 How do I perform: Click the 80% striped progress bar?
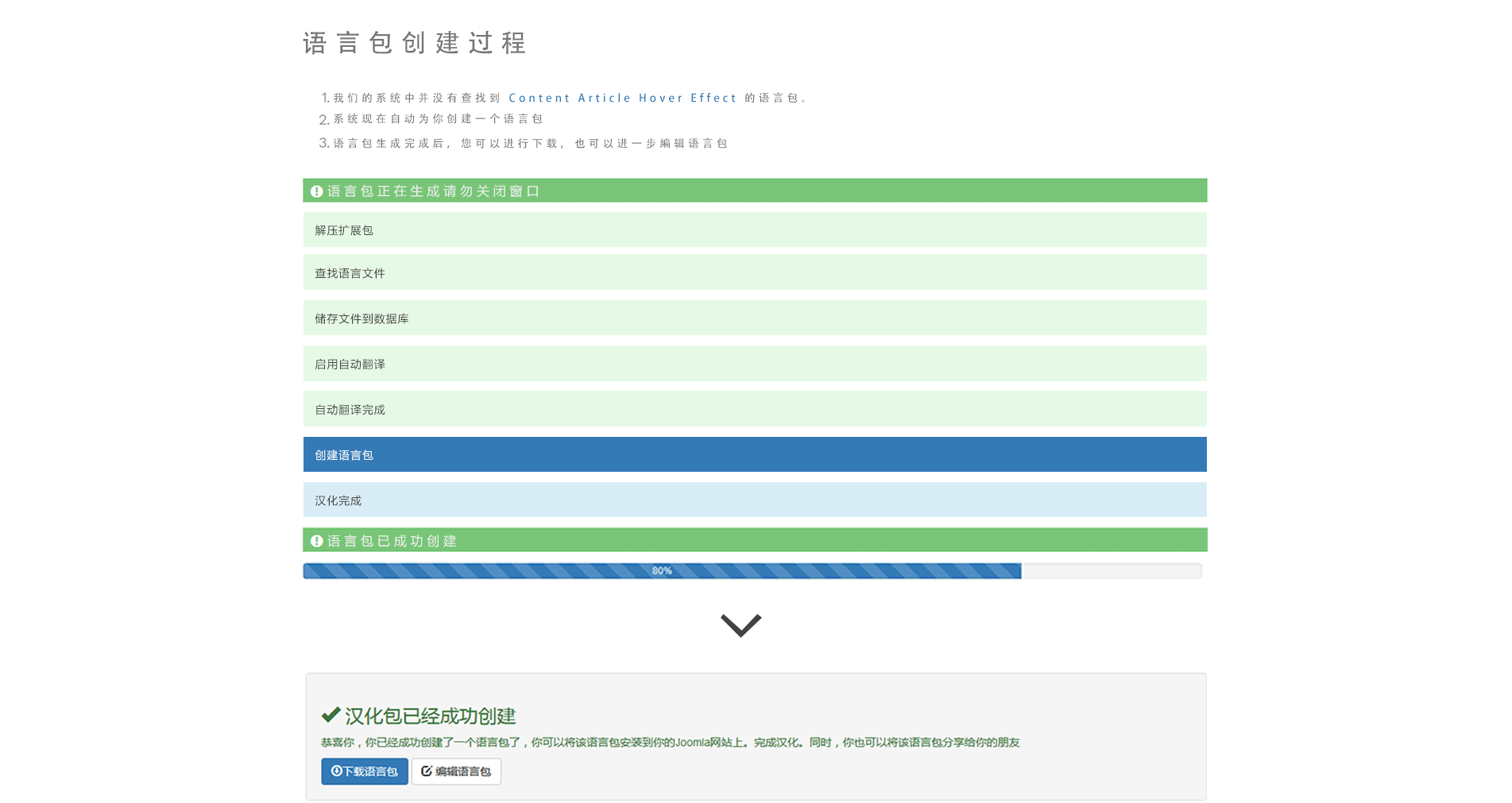click(662, 571)
